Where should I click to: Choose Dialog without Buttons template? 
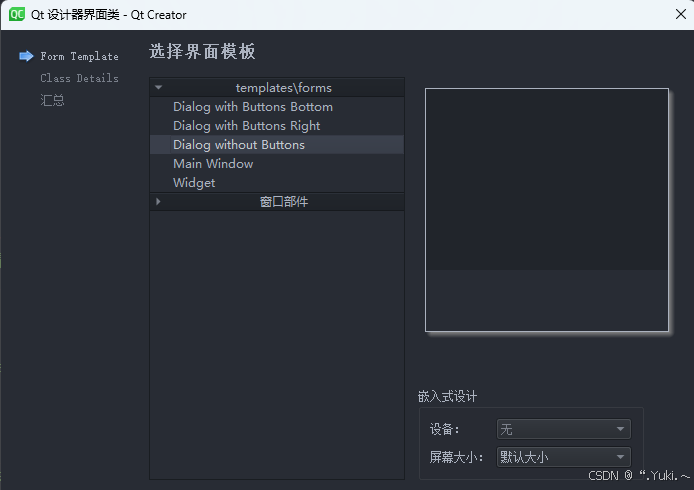[277, 145]
